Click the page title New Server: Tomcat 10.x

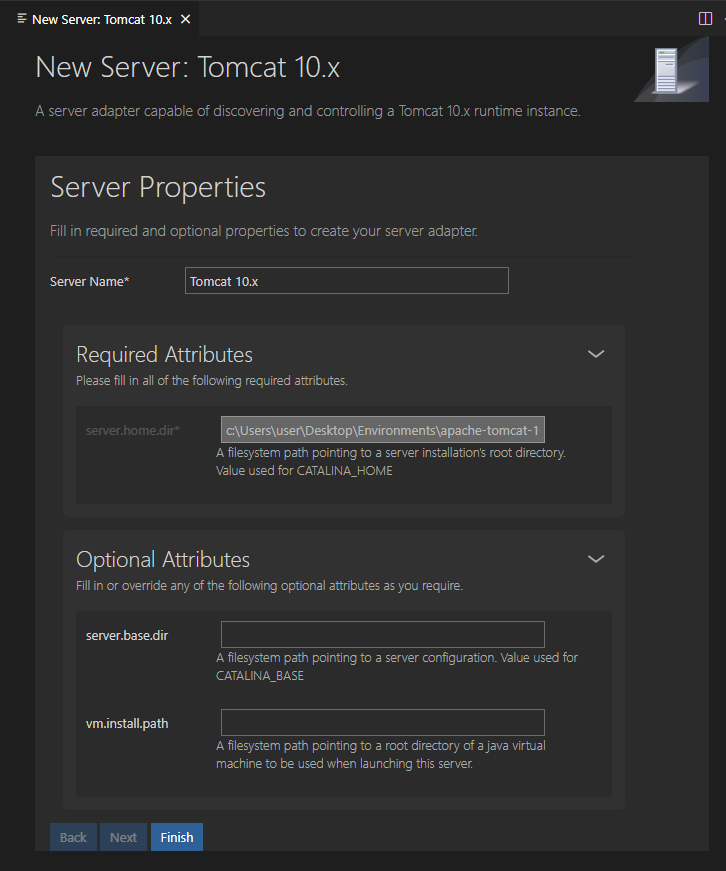click(x=188, y=67)
